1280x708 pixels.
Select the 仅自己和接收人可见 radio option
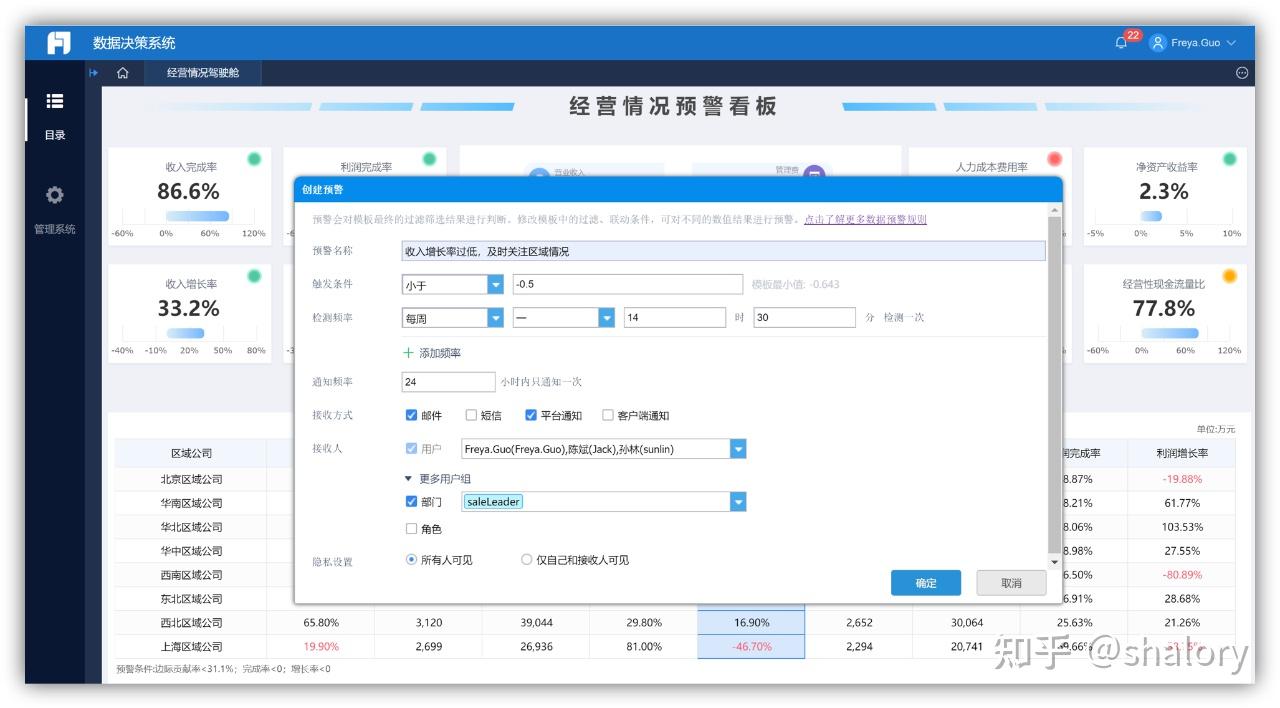[x=527, y=559]
